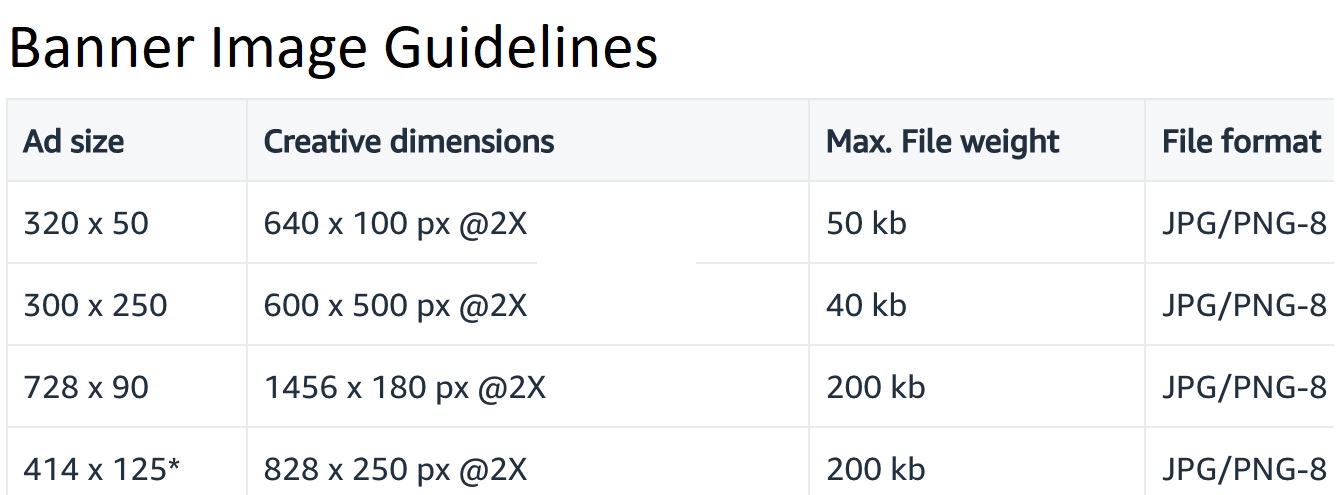Click the Creative dimensions column header
Viewport: 1337px width, 495px height.
(x=408, y=141)
